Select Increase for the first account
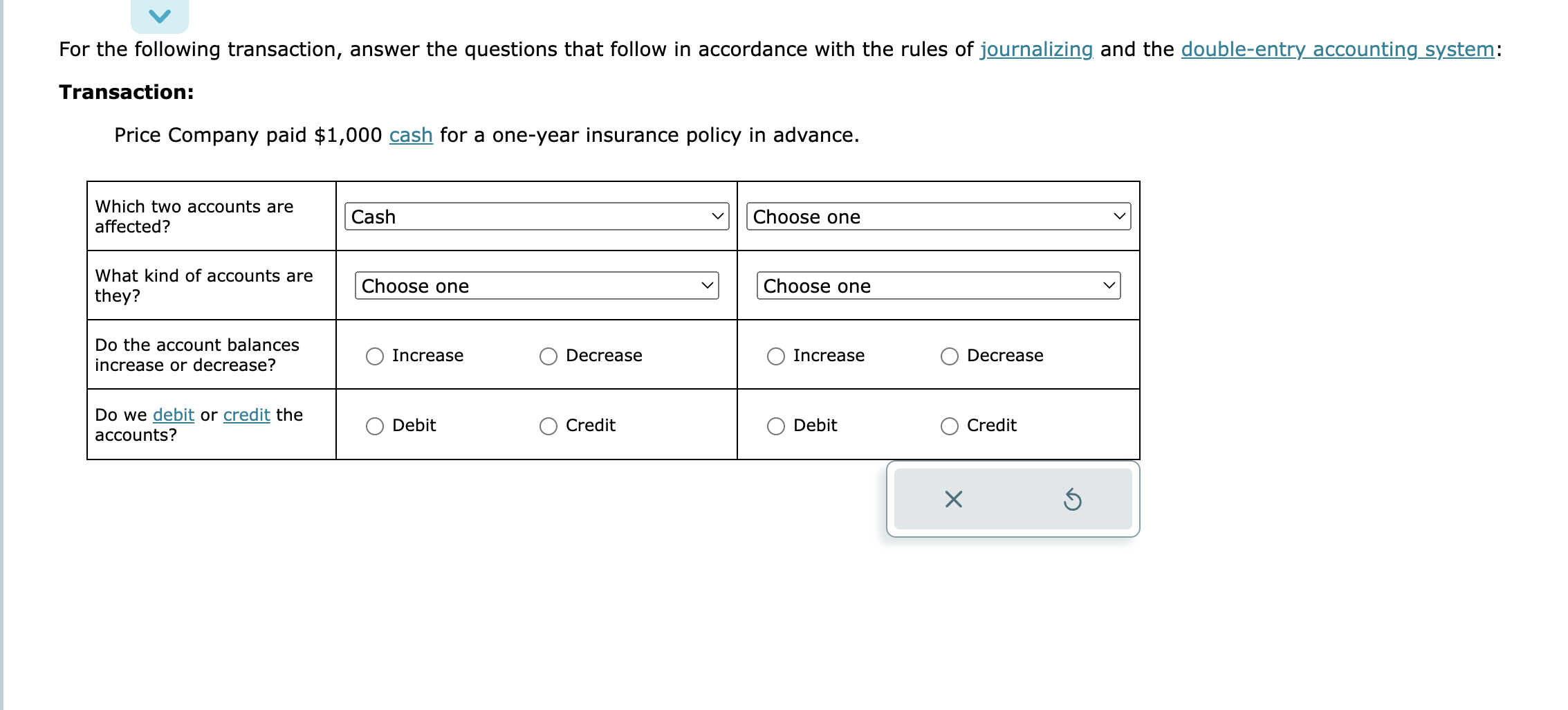 click(374, 356)
